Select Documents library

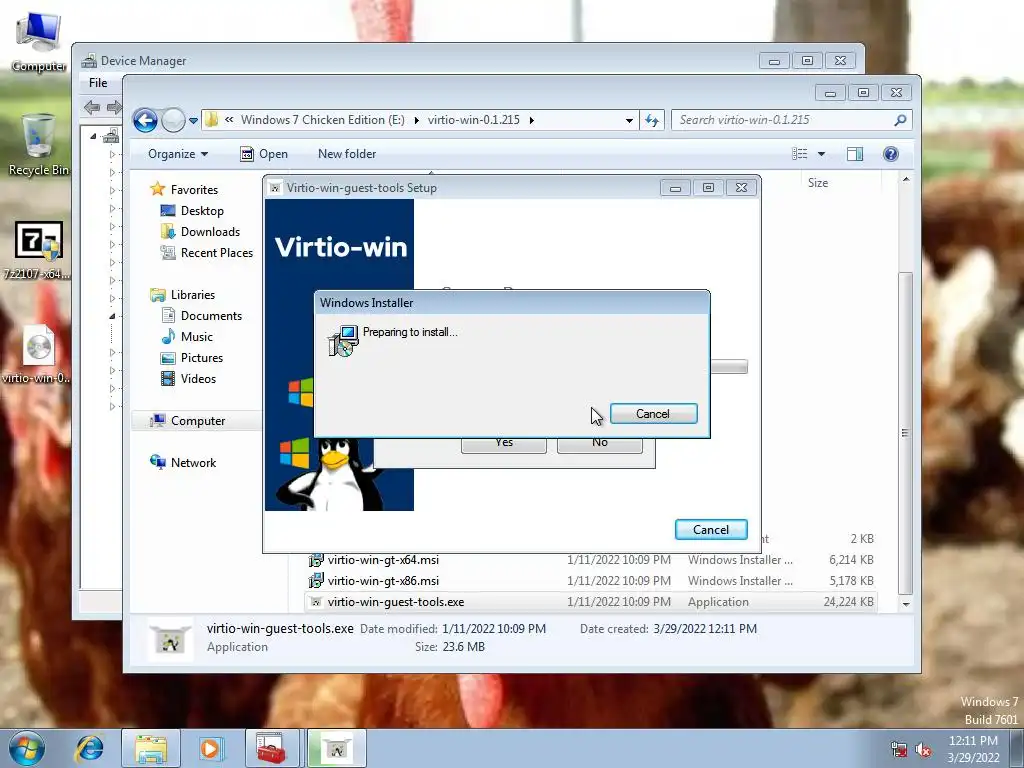(x=202, y=315)
